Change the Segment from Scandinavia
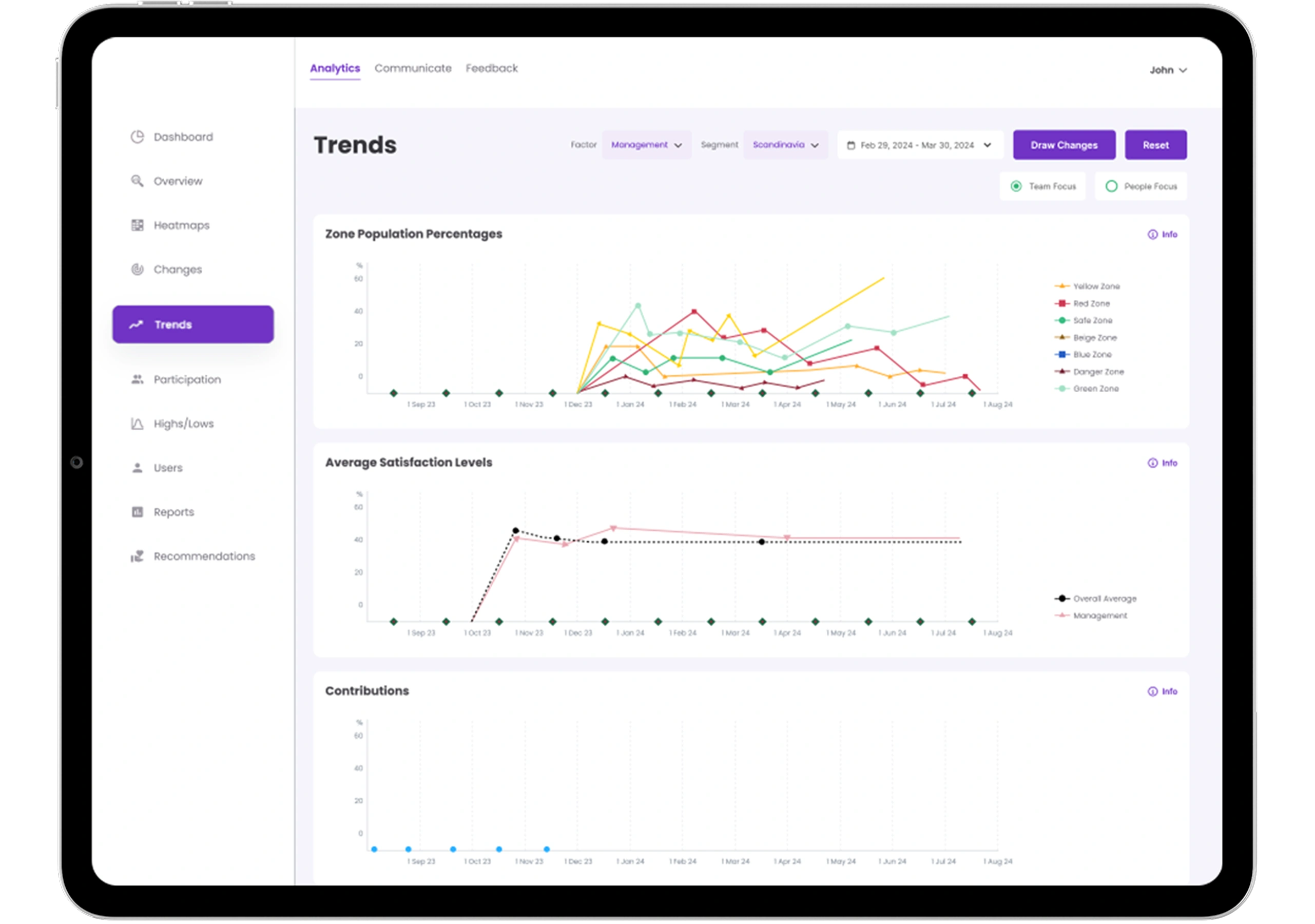The width and height of the screenshot is (1315, 924). click(x=785, y=145)
